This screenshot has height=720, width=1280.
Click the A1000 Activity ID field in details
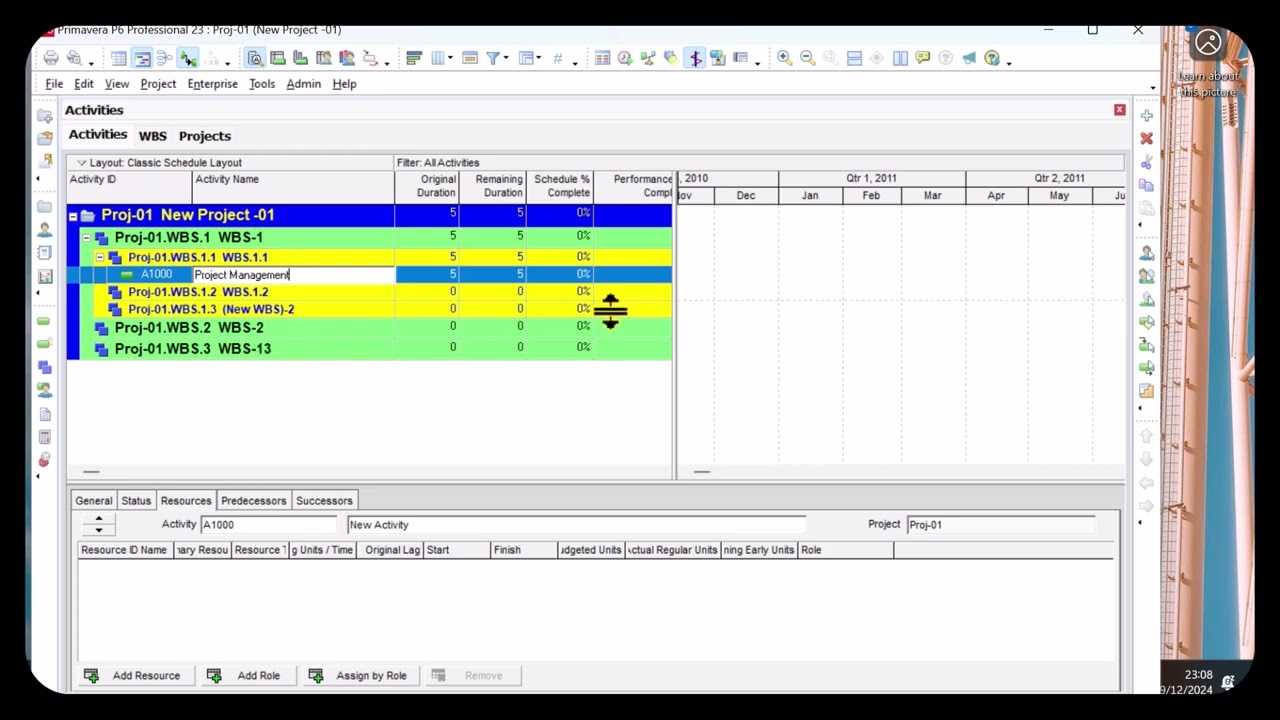268,525
